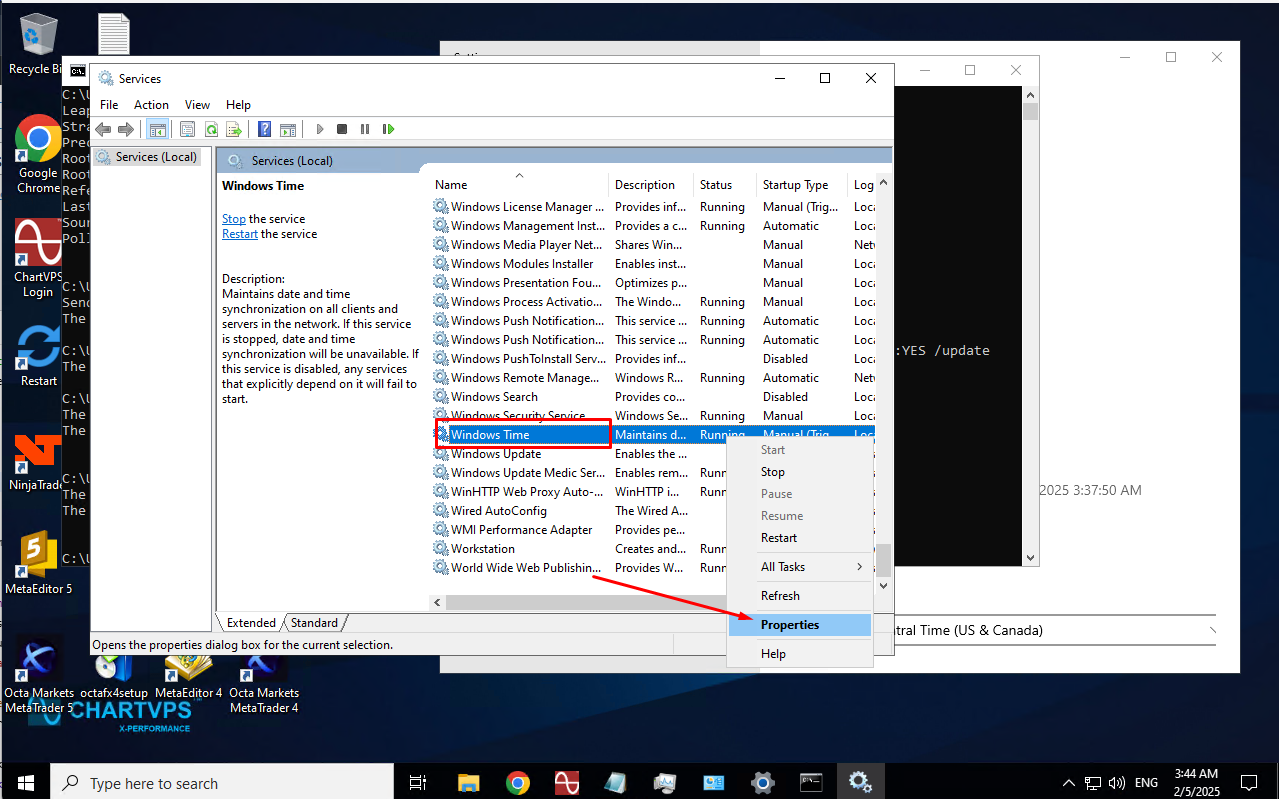Image resolution: width=1279 pixels, height=799 pixels.
Task: Open the blue question-mark Help toolbar icon
Action: pos(265,129)
